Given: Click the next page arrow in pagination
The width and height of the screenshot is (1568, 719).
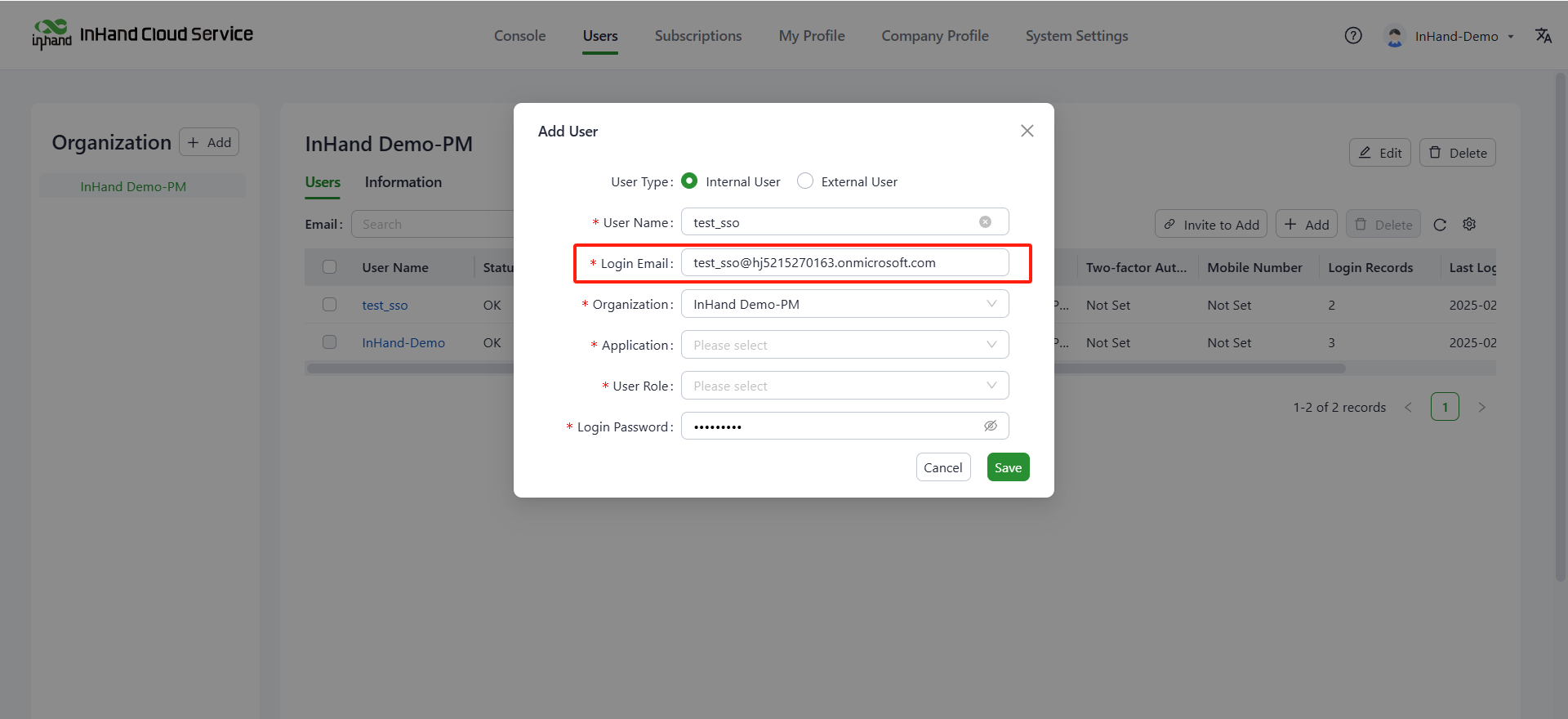Looking at the screenshot, I should [1481, 407].
